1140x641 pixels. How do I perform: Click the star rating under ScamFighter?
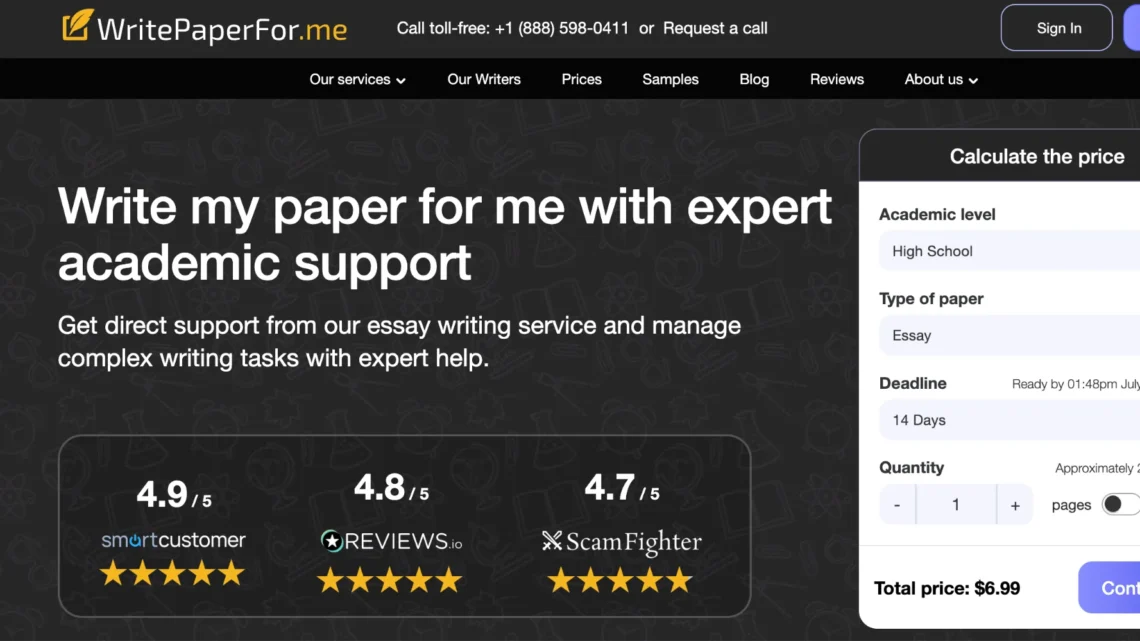(620, 580)
